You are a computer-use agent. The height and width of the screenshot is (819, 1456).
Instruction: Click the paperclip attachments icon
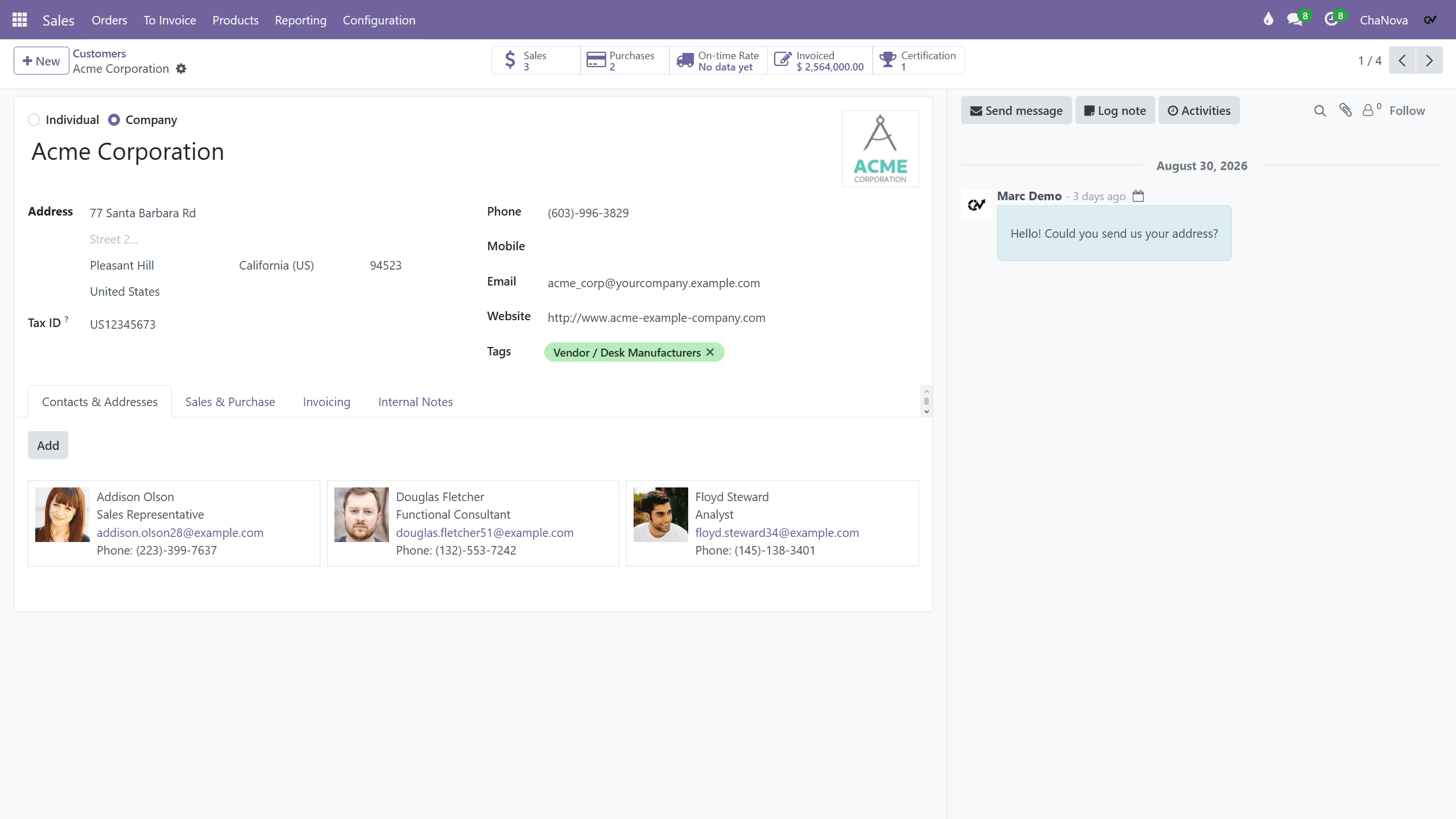[1346, 110]
